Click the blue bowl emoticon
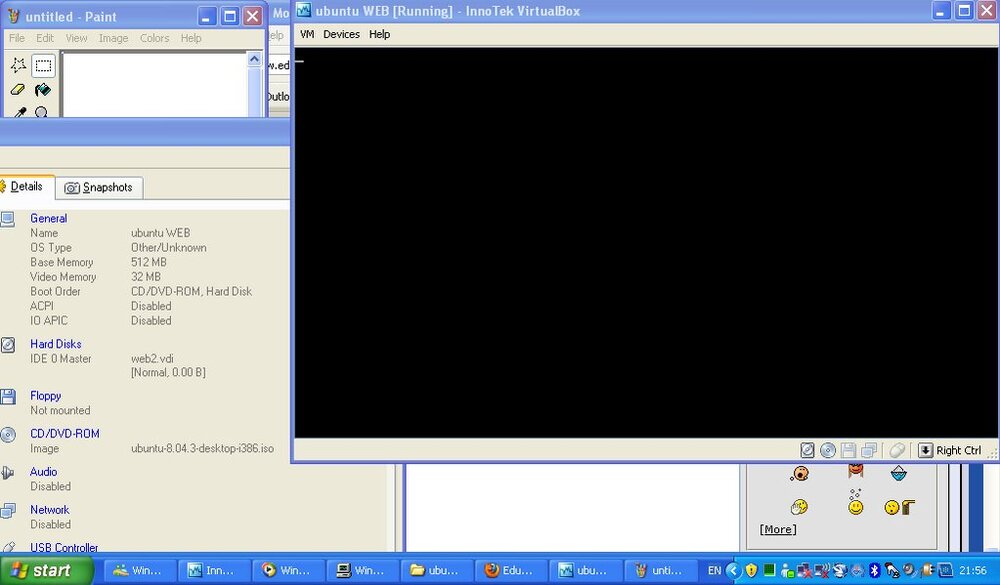This screenshot has height=585, width=1000. 899,473
